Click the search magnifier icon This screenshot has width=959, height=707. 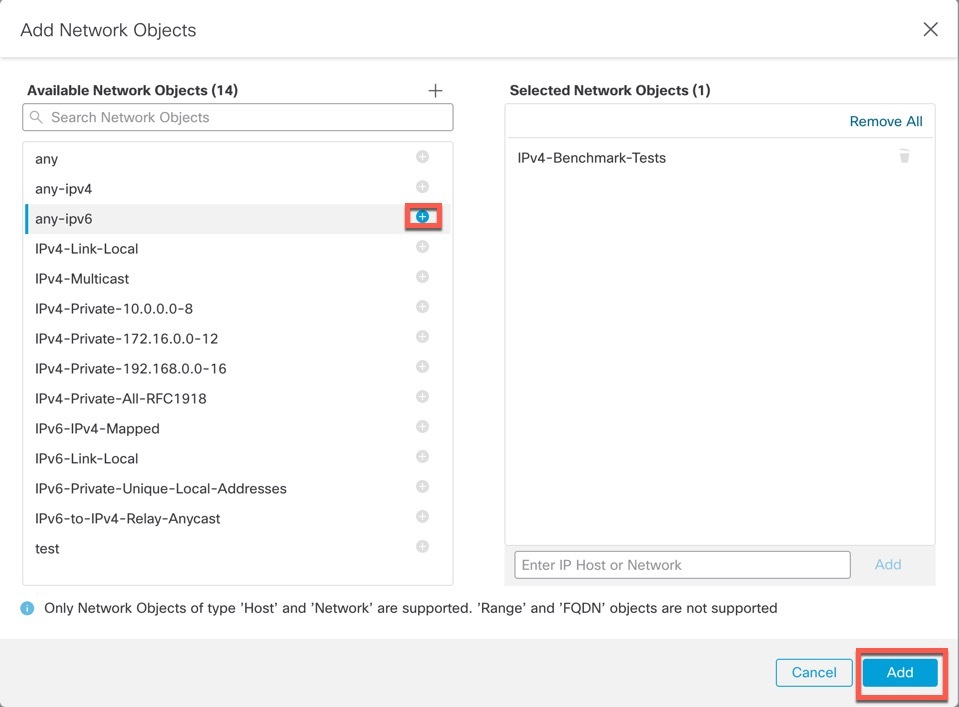[x=35, y=117]
